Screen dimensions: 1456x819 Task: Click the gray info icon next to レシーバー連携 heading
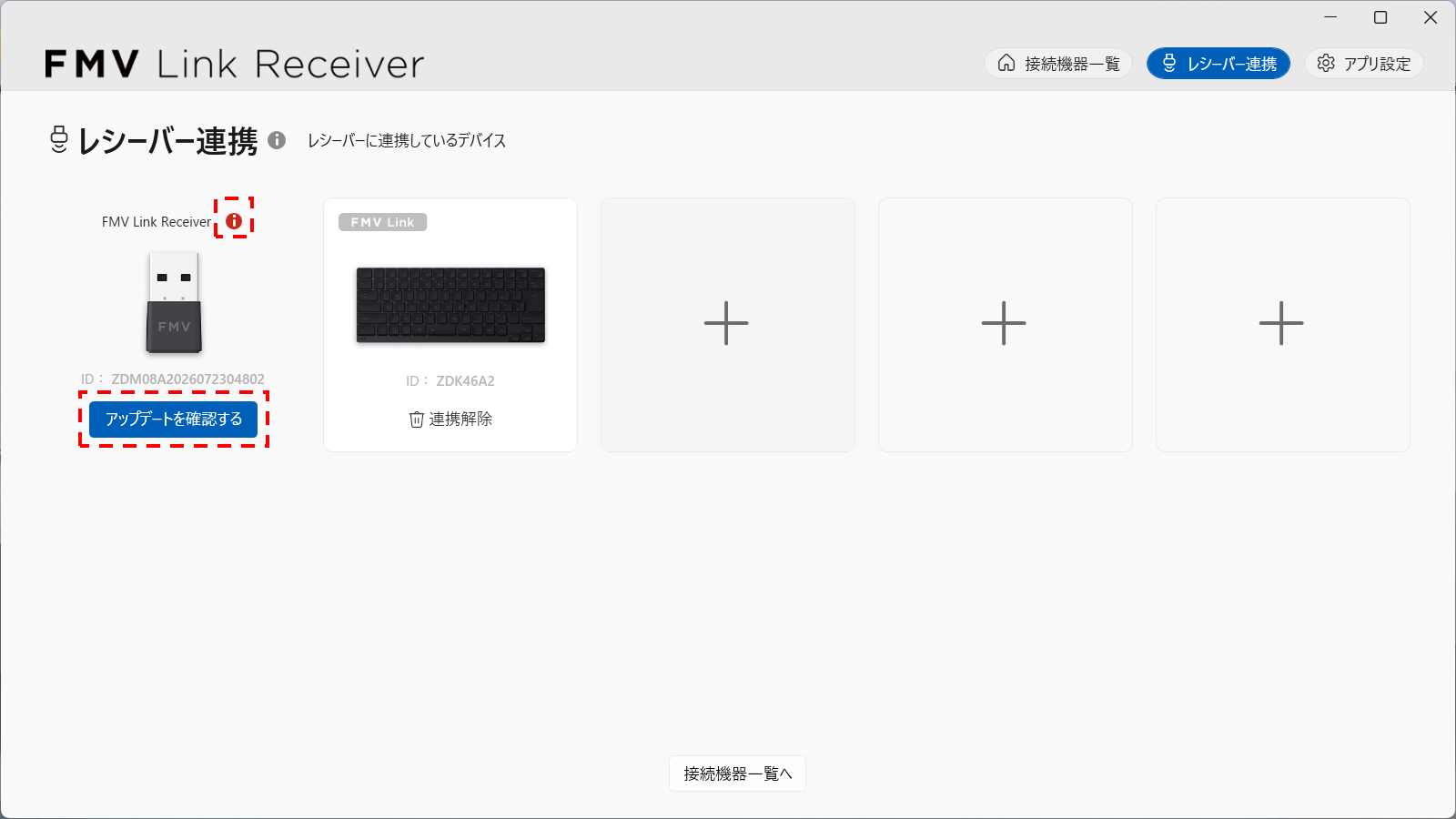click(x=277, y=140)
